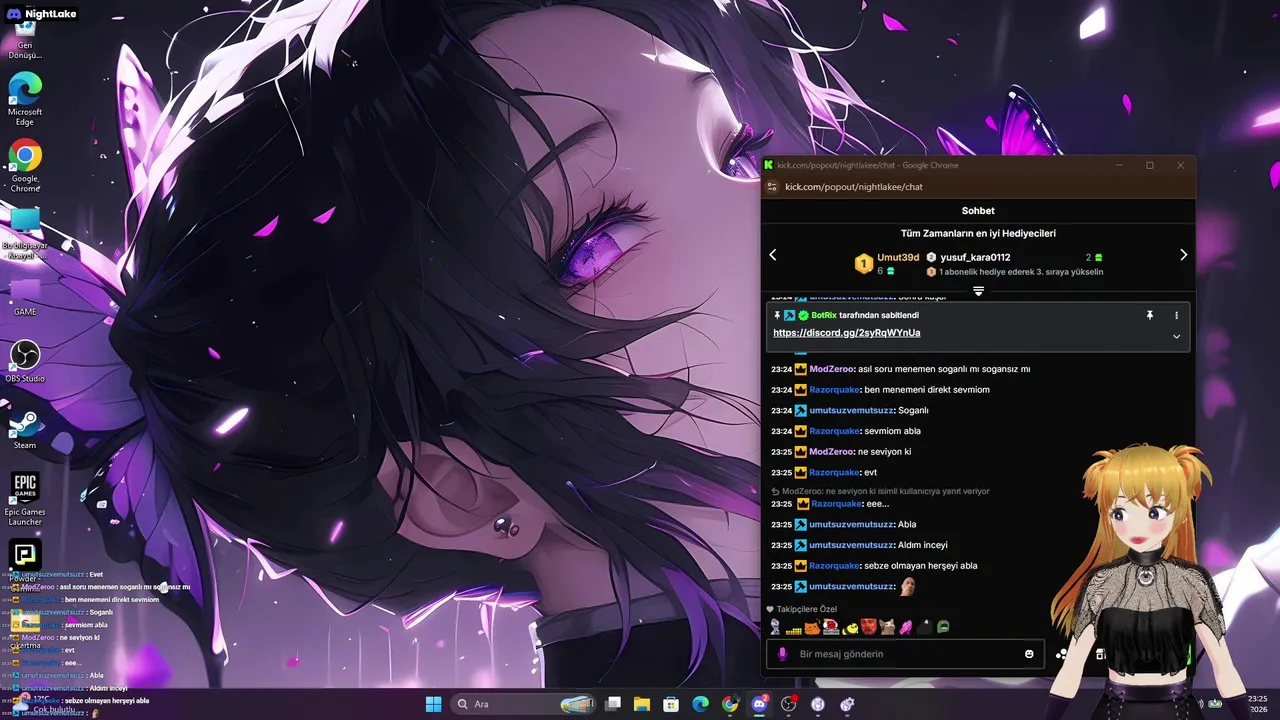Open Microsoft Store on the taskbar

[x=672, y=704]
